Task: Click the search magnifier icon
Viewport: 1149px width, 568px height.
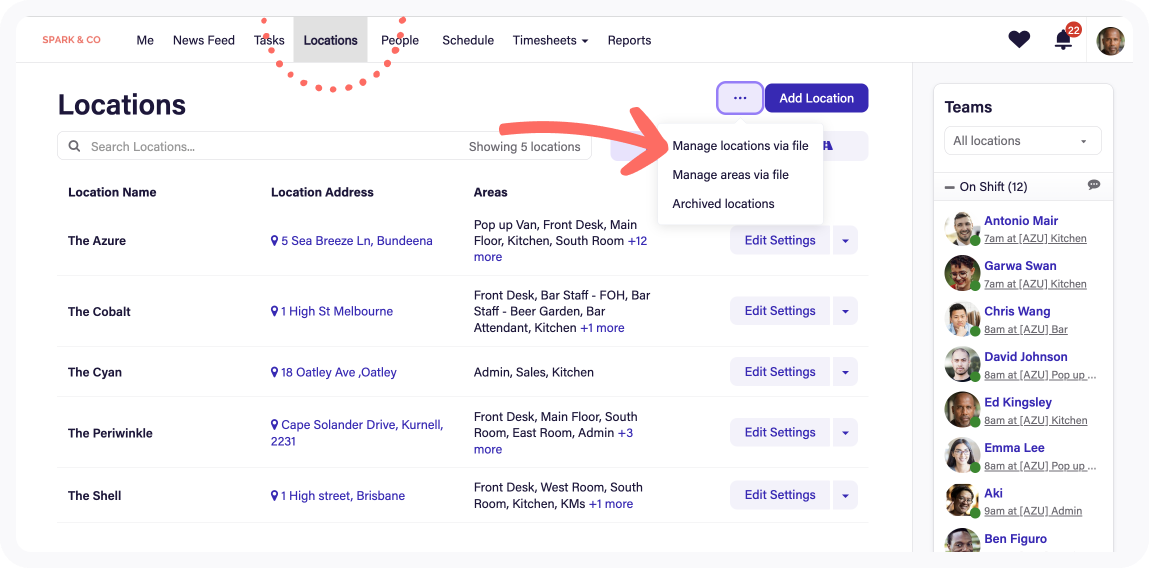Action: tap(74, 147)
